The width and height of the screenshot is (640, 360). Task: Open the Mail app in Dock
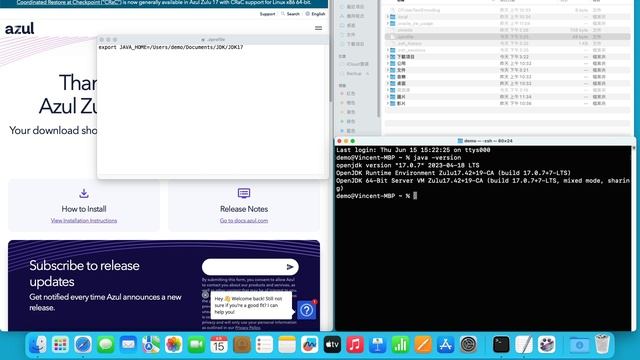(x=128, y=345)
